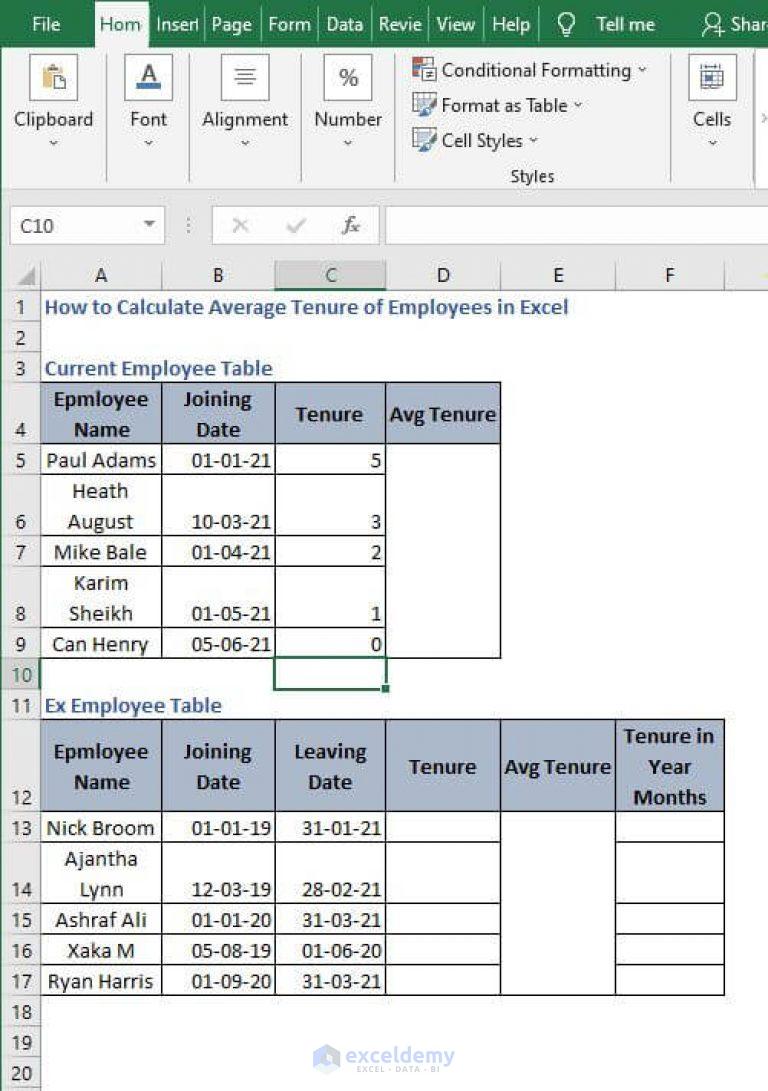Select row 5 header
This screenshot has width=768, height=1091.
(x=20, y=460)
